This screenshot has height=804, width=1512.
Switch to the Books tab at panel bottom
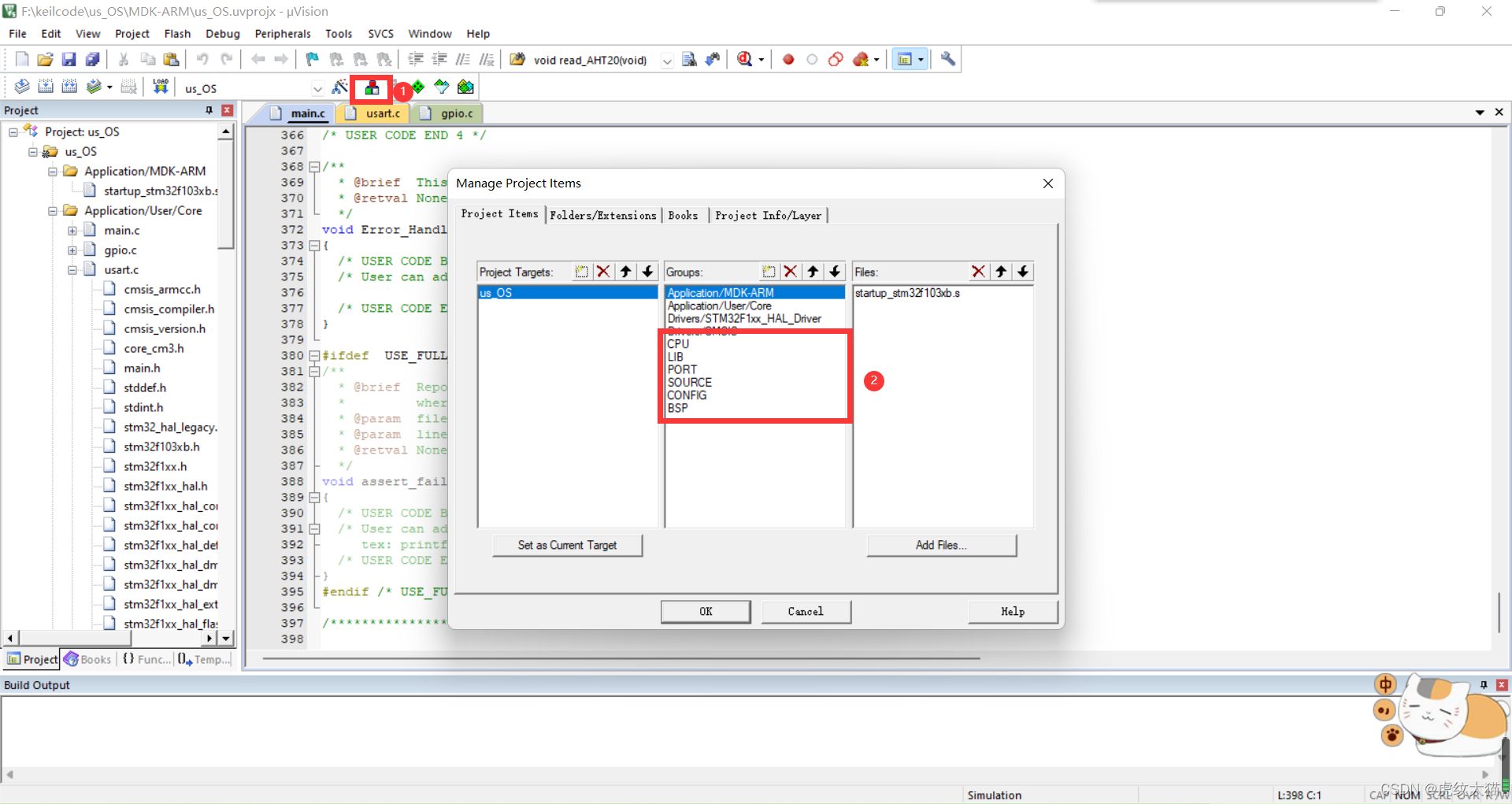coord(88,659)
